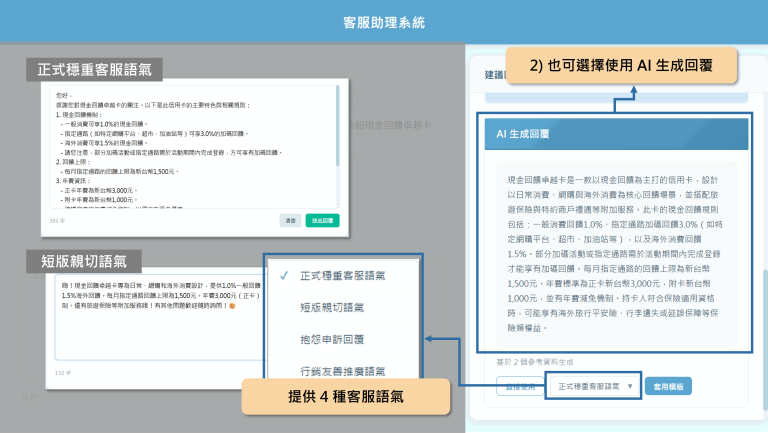
Task: Click the tone dropdown's down arrow
Action: (x=631, y=386)
